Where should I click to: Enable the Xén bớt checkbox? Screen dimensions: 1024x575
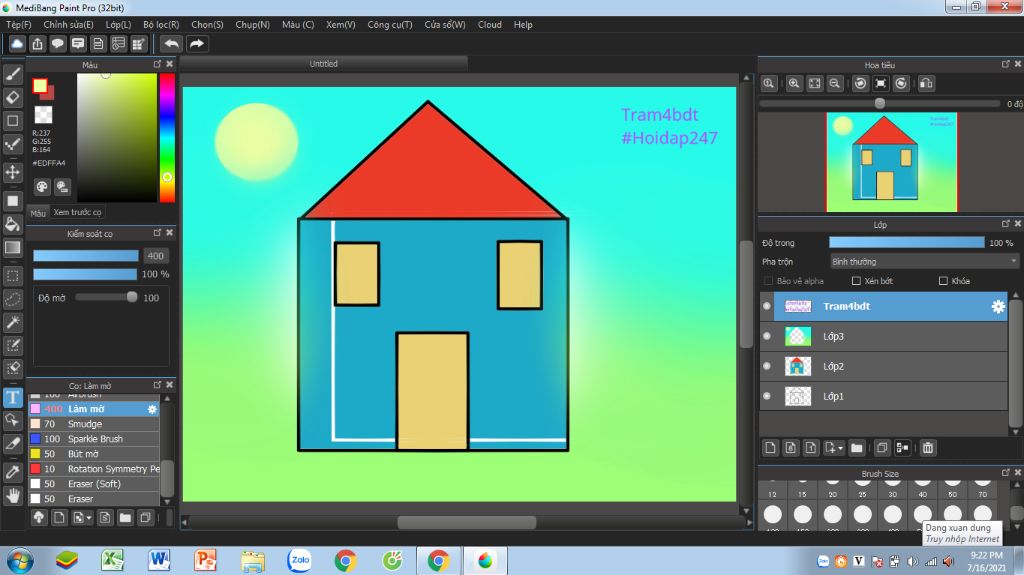coord(856,281)
